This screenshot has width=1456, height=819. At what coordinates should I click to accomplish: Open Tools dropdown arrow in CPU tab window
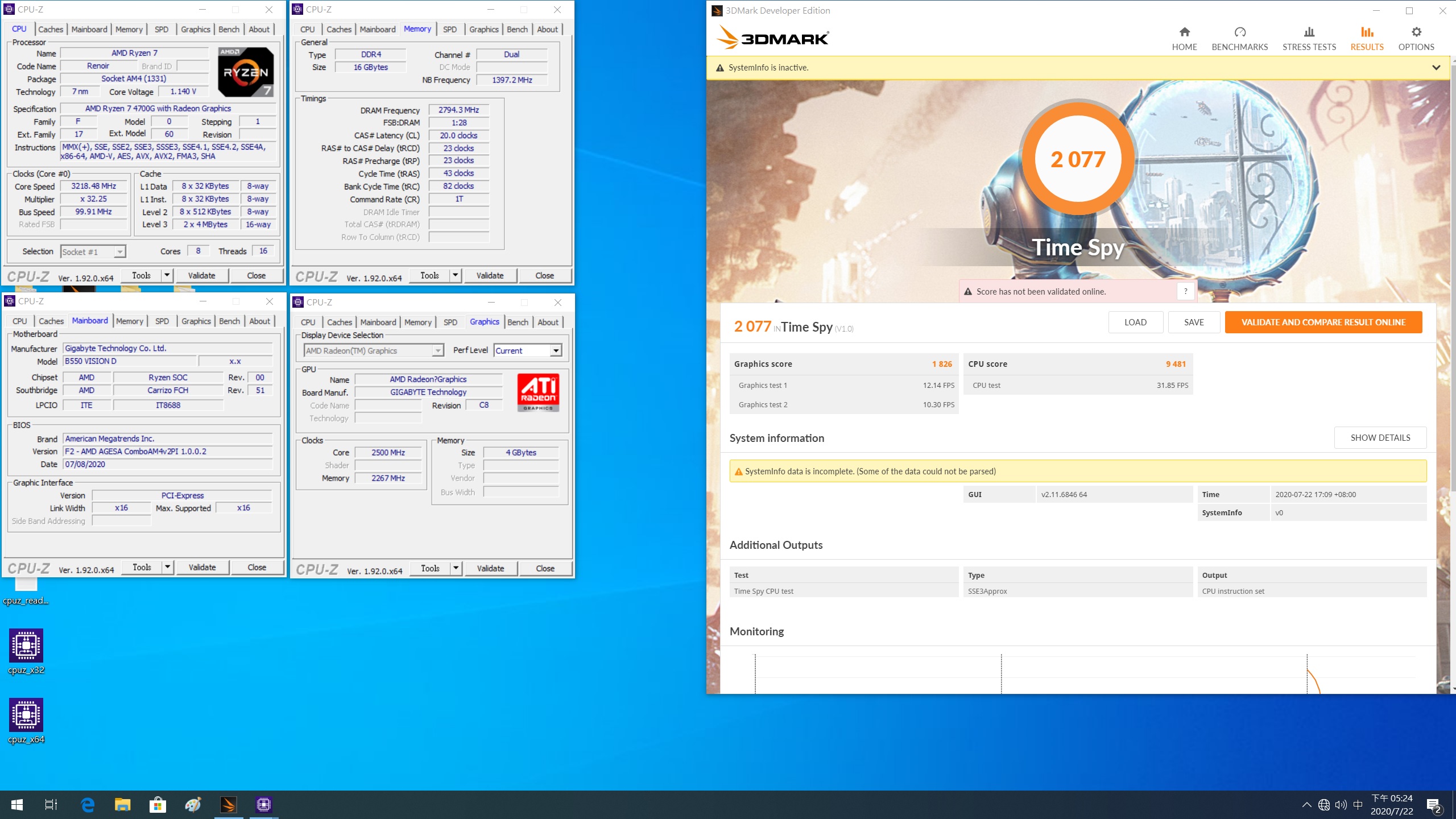click(167, 275)
